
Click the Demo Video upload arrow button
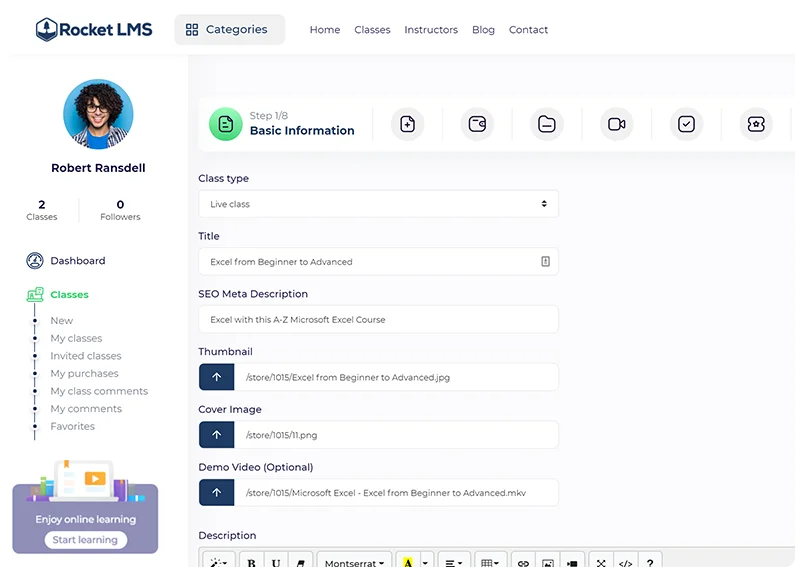tap(217, 493)
